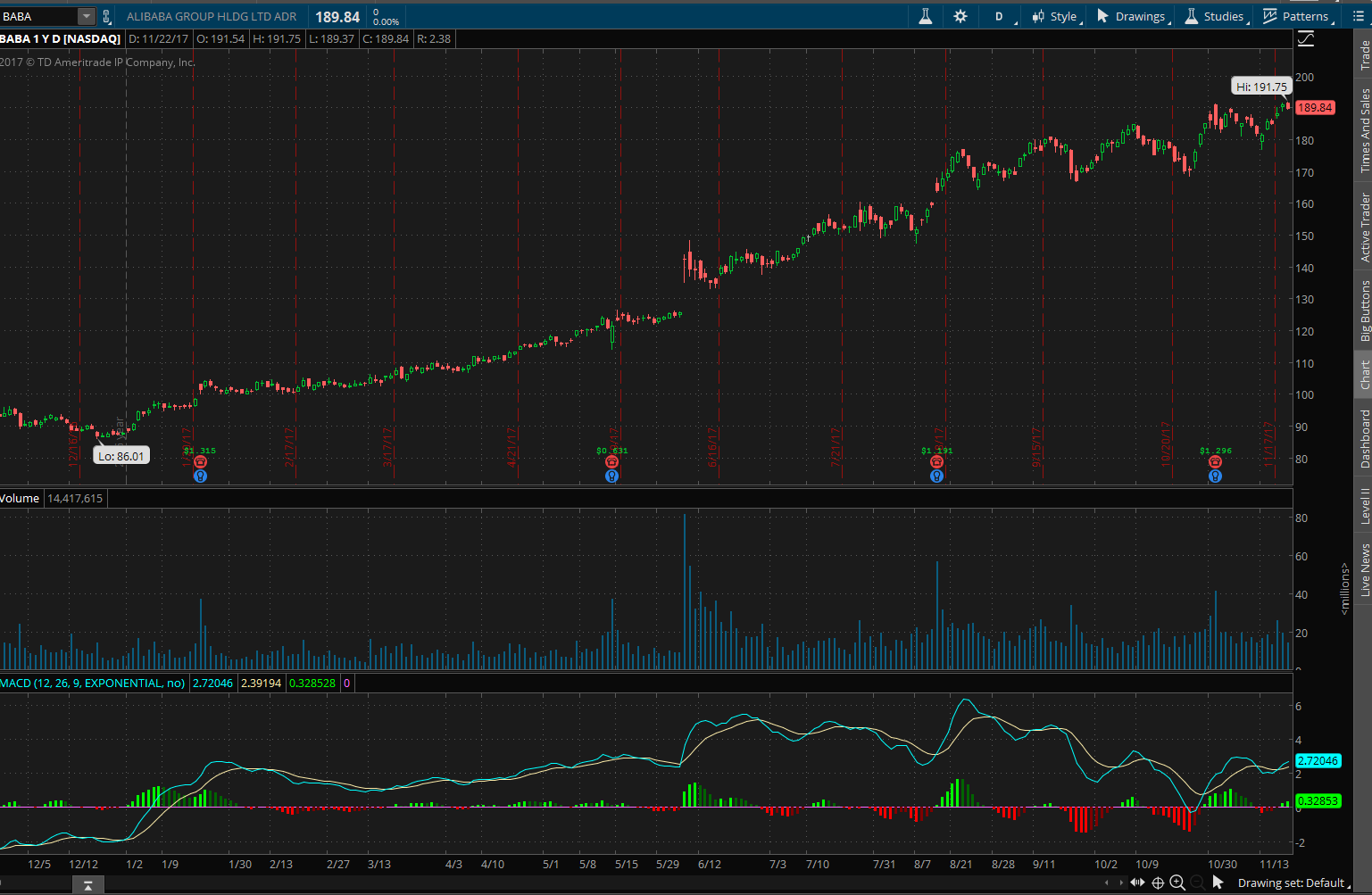Click the Volume study label
The height and width of the screenshot is (895, 1372).
(x=20, y=498)
